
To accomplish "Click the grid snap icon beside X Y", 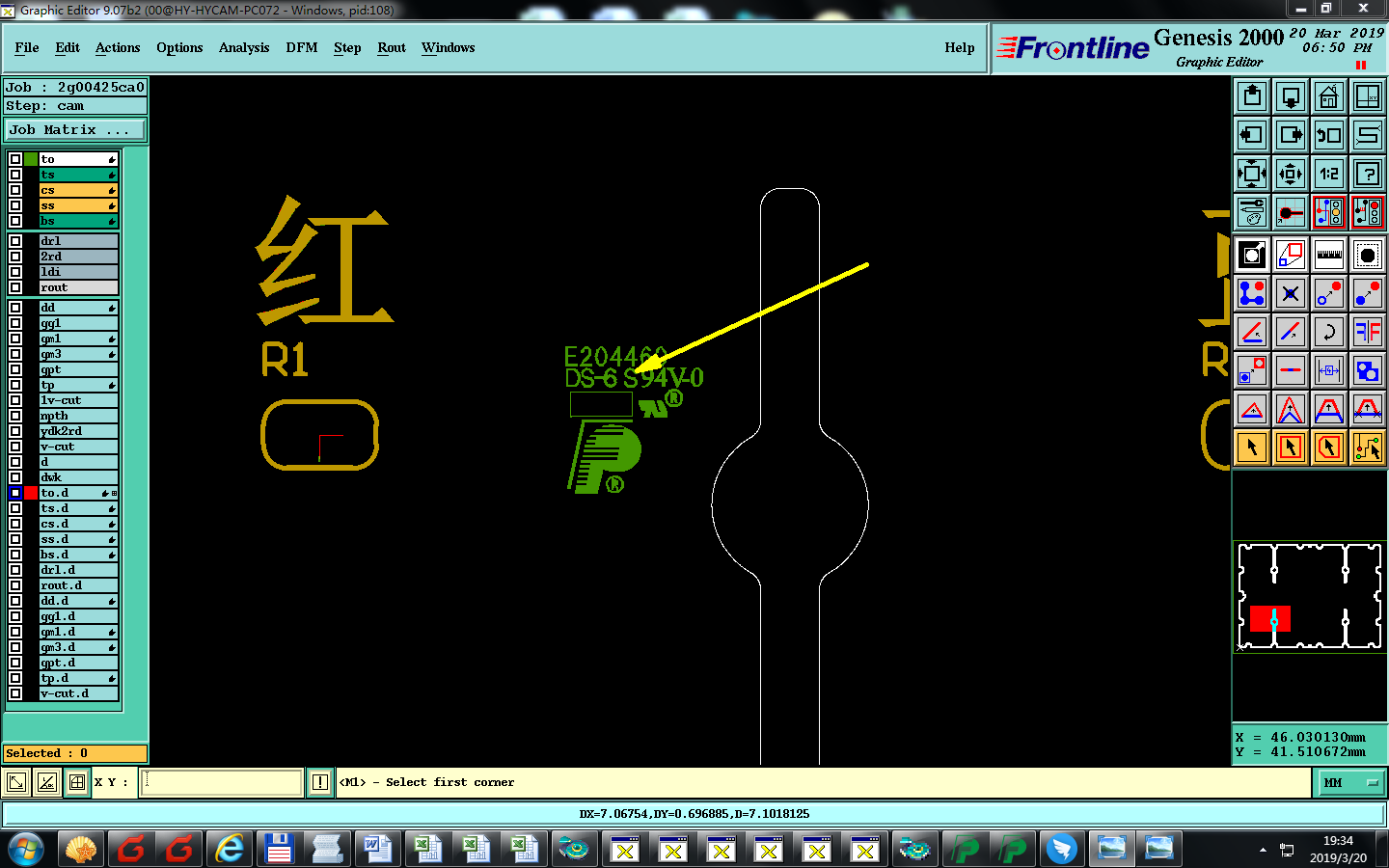I will [77, 782].
